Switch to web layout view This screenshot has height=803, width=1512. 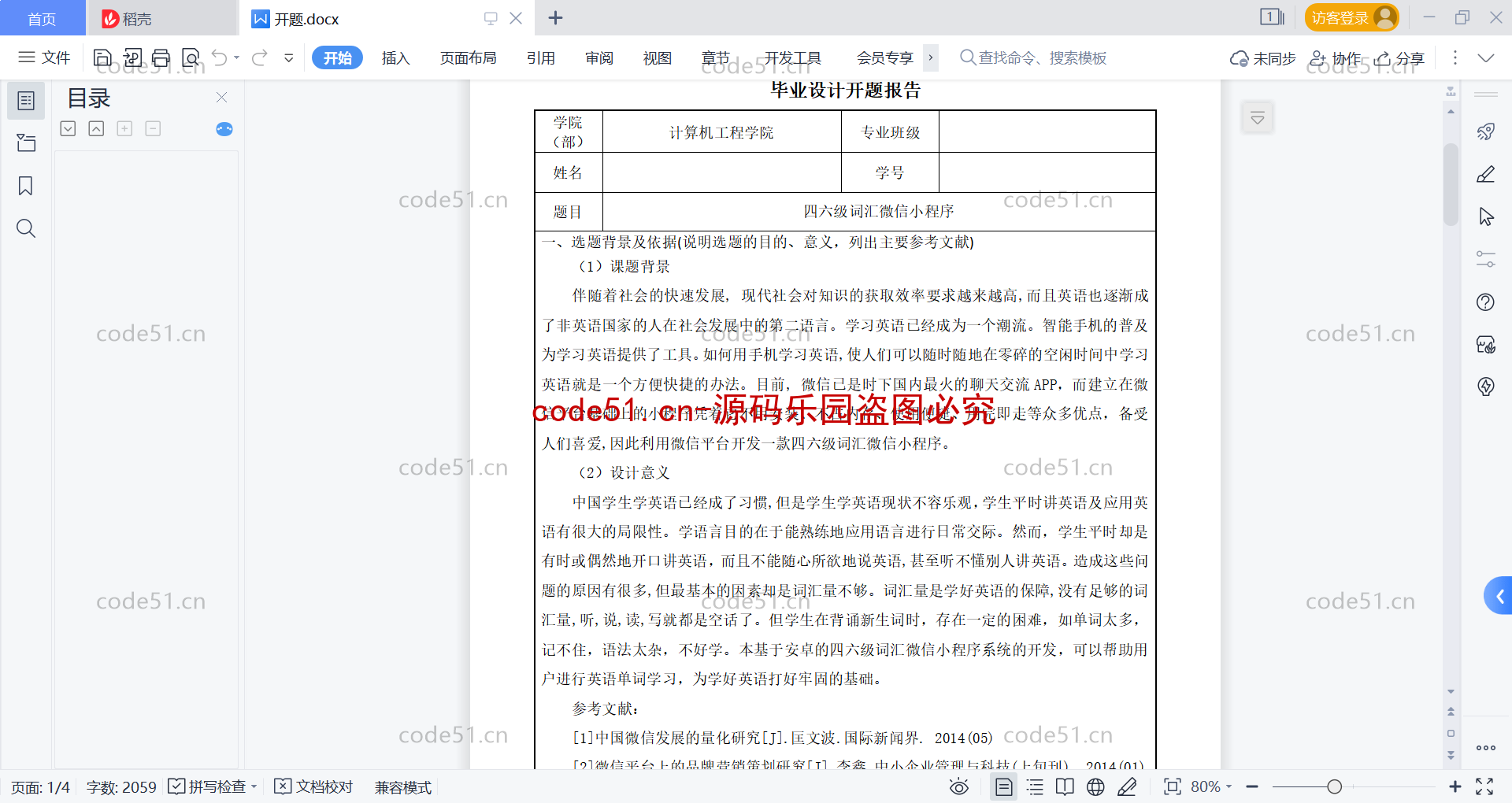(1095, 786)
